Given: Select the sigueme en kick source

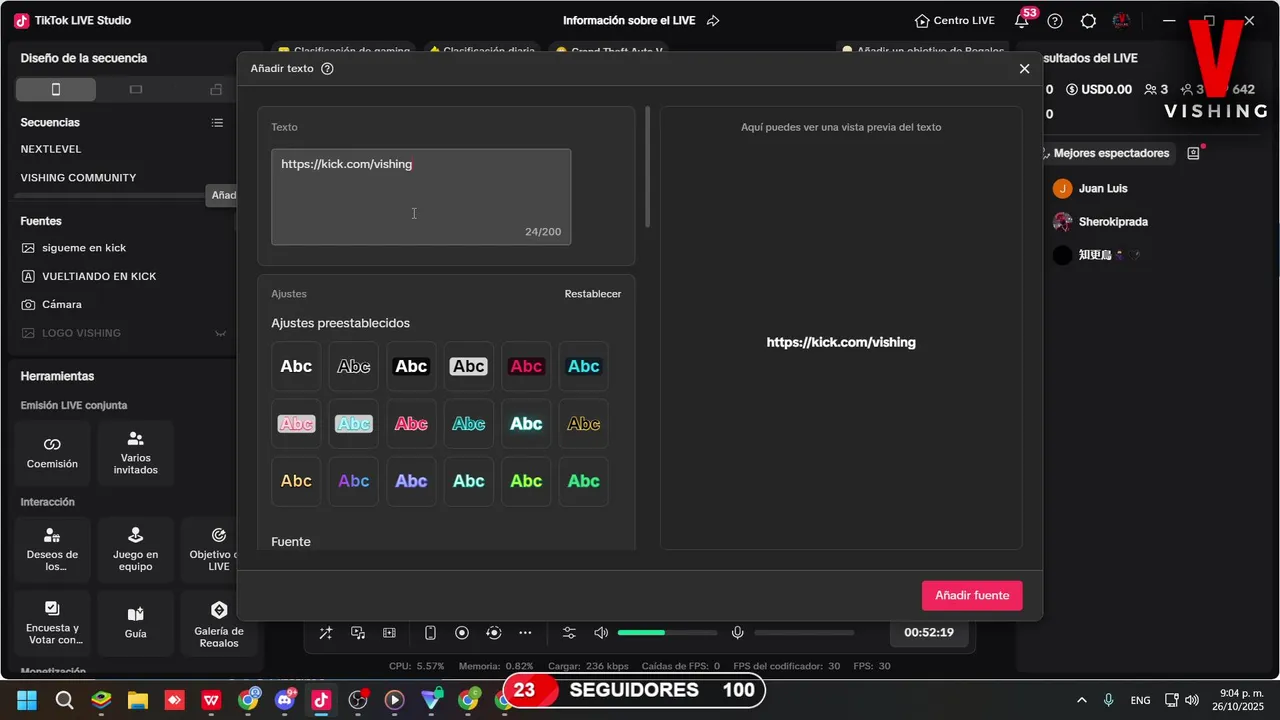Looking at the screenshot, I should (x=84, y=248).
